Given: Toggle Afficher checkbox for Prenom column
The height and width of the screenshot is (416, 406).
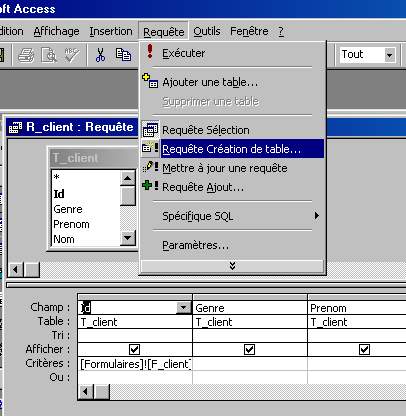Looking at the screenshot, I should click(x=364, y=349).
